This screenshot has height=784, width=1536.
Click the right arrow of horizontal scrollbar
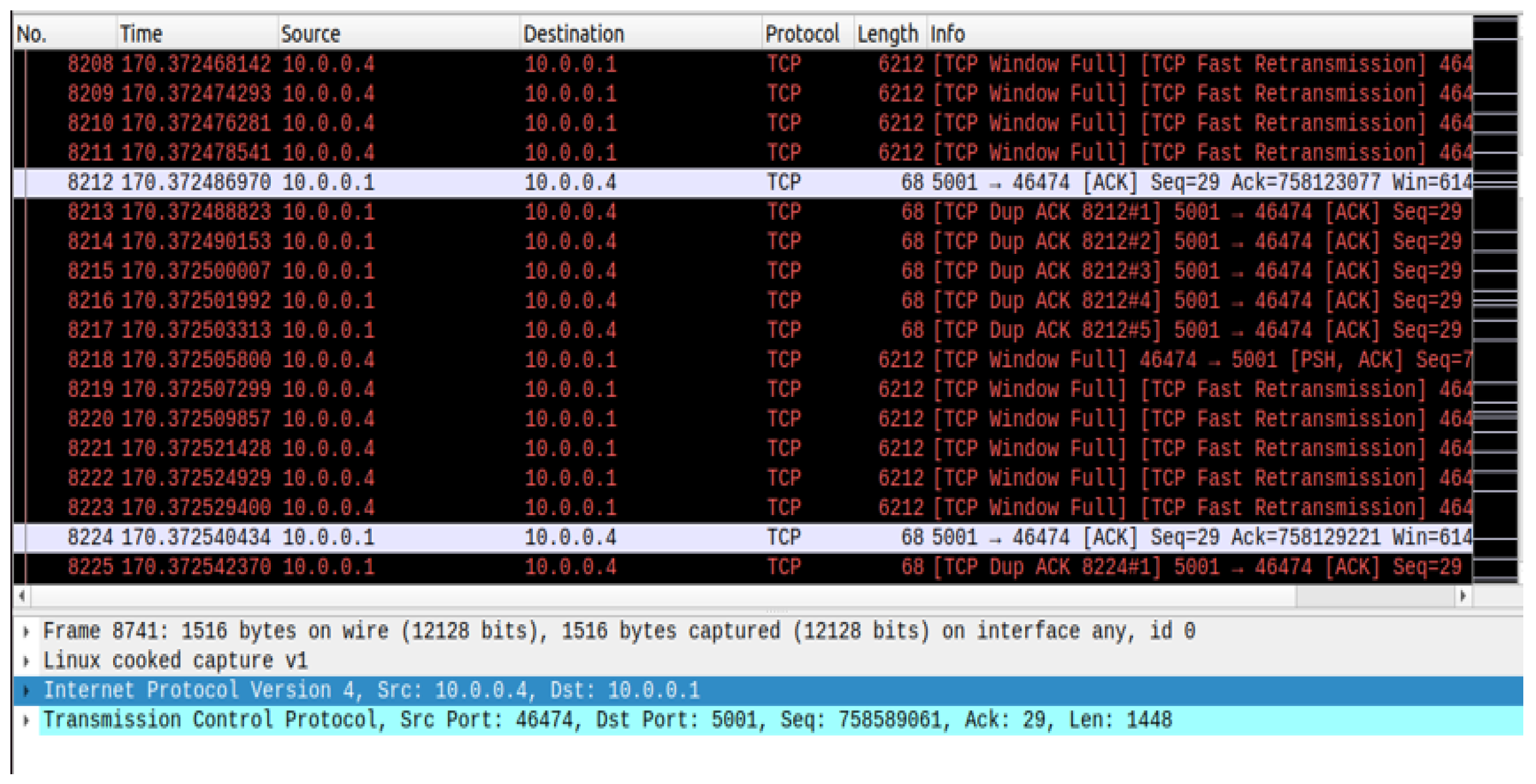tap(1462, 596)
